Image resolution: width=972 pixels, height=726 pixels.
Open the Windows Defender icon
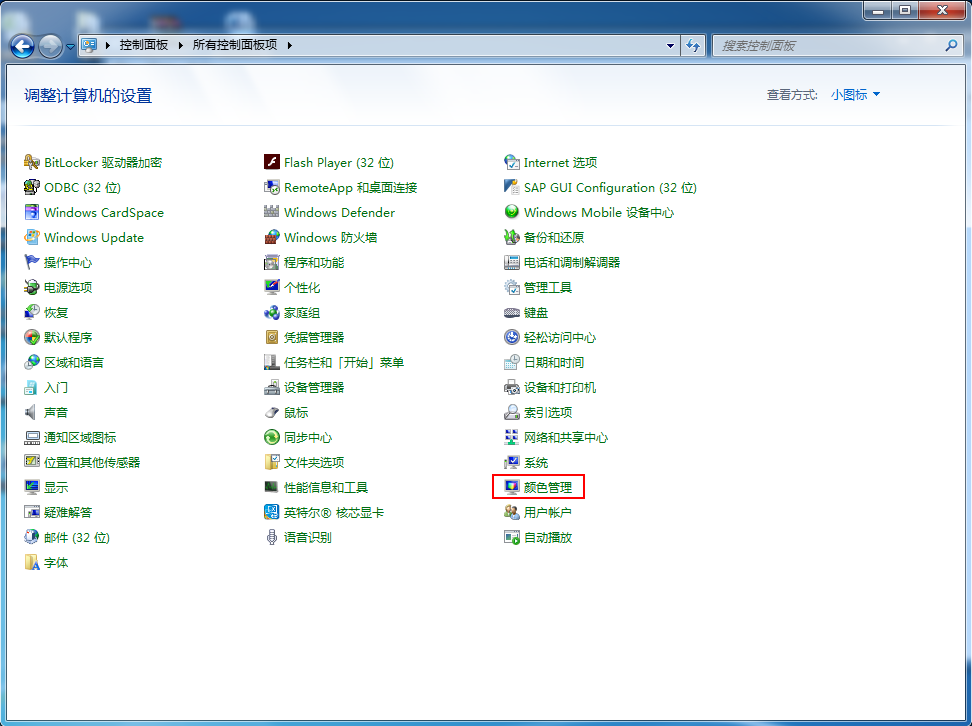click(272, 212)
